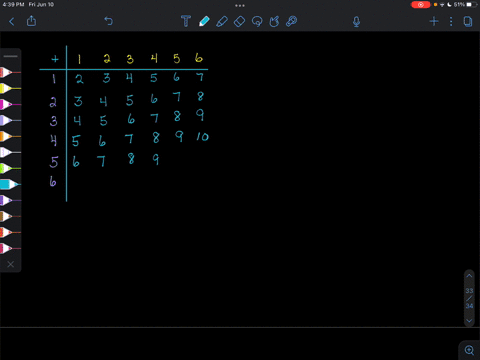Undo the last stroke

pos(108,21)
